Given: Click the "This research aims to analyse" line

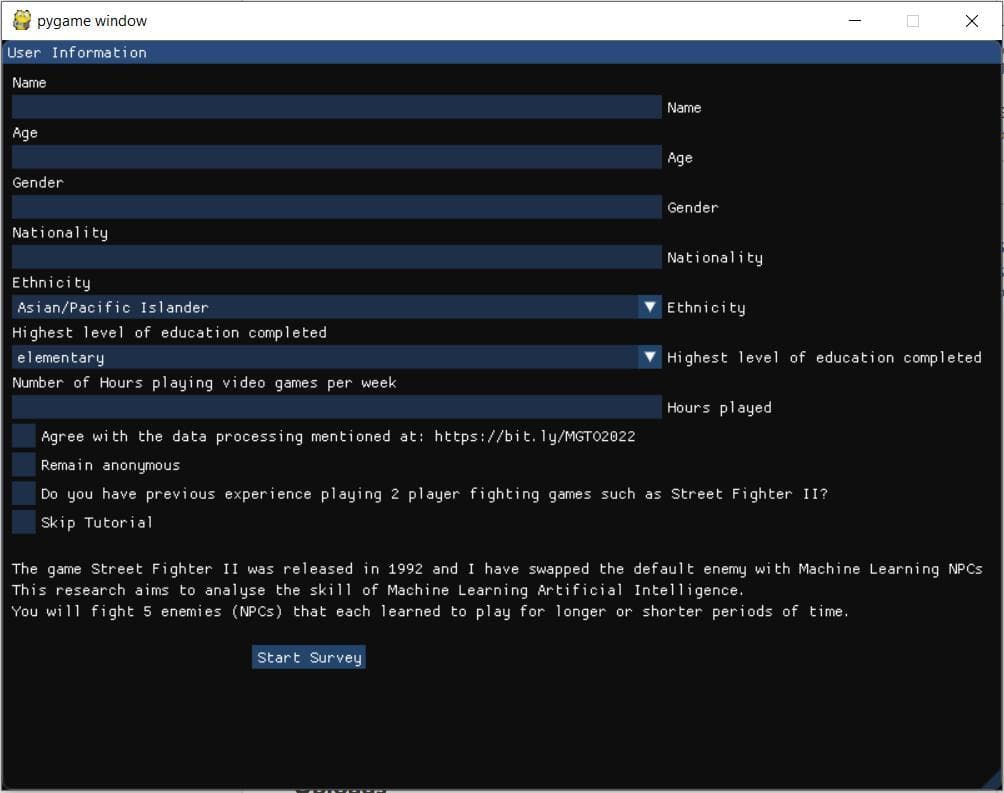Looking at the screenshot, I should pos(378,590).
